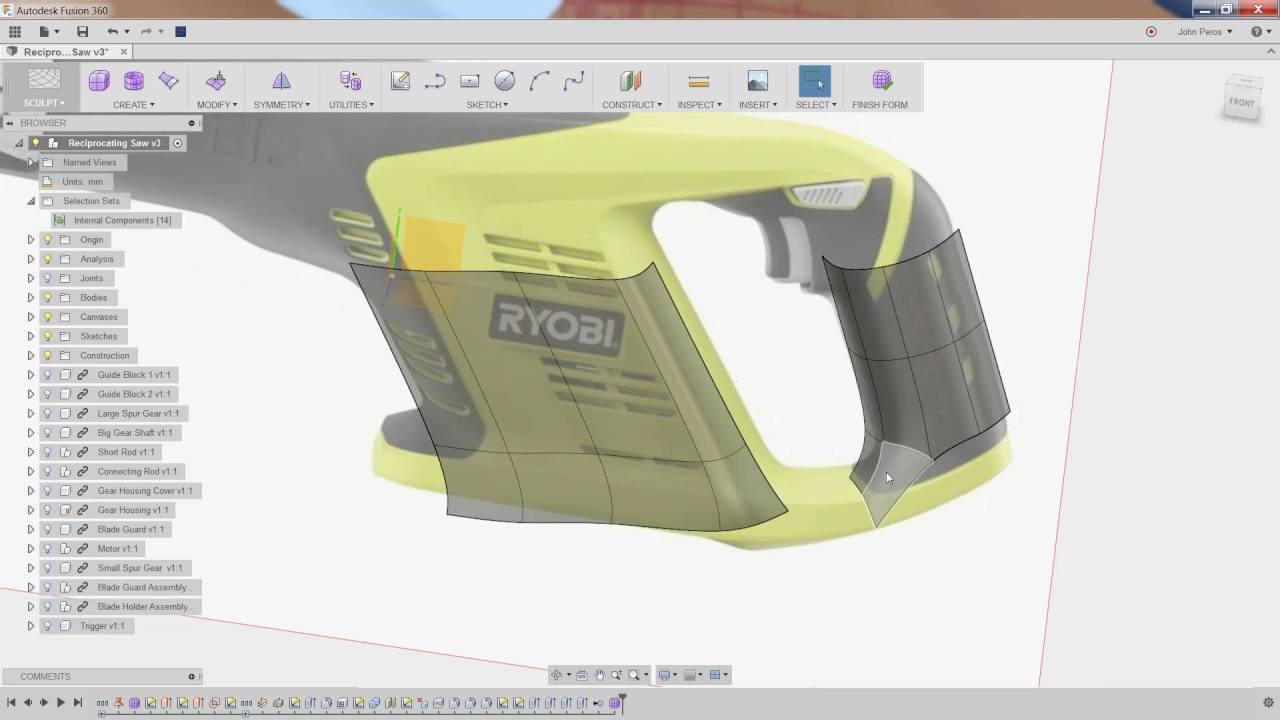
Task: Click the ViewCube Front face
Action: 1242,102
